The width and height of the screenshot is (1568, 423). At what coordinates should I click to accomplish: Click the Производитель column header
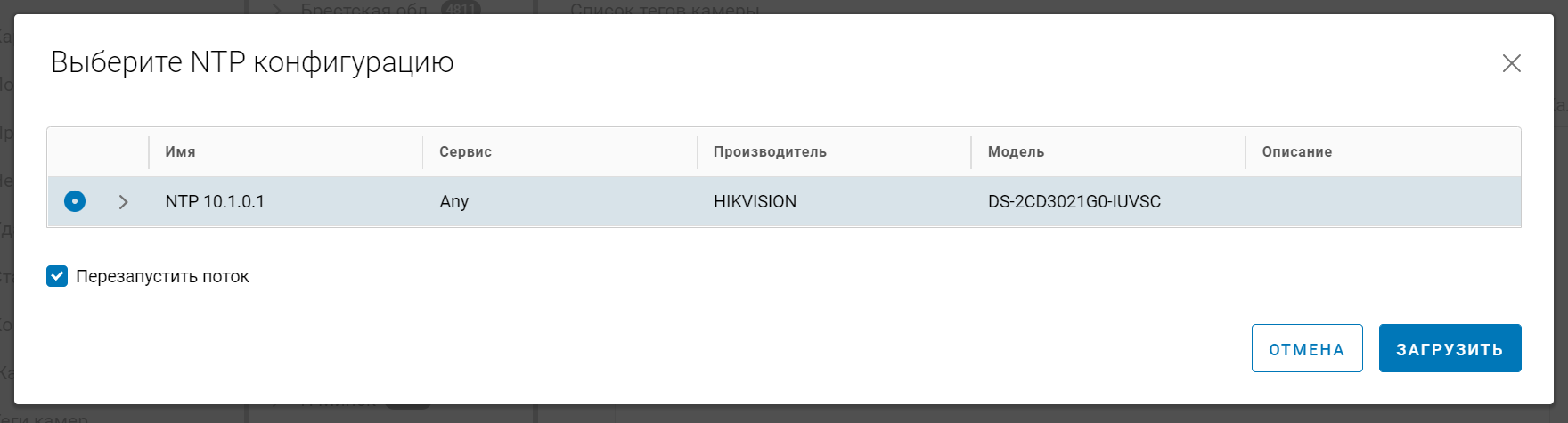click(x=770, y=152)
